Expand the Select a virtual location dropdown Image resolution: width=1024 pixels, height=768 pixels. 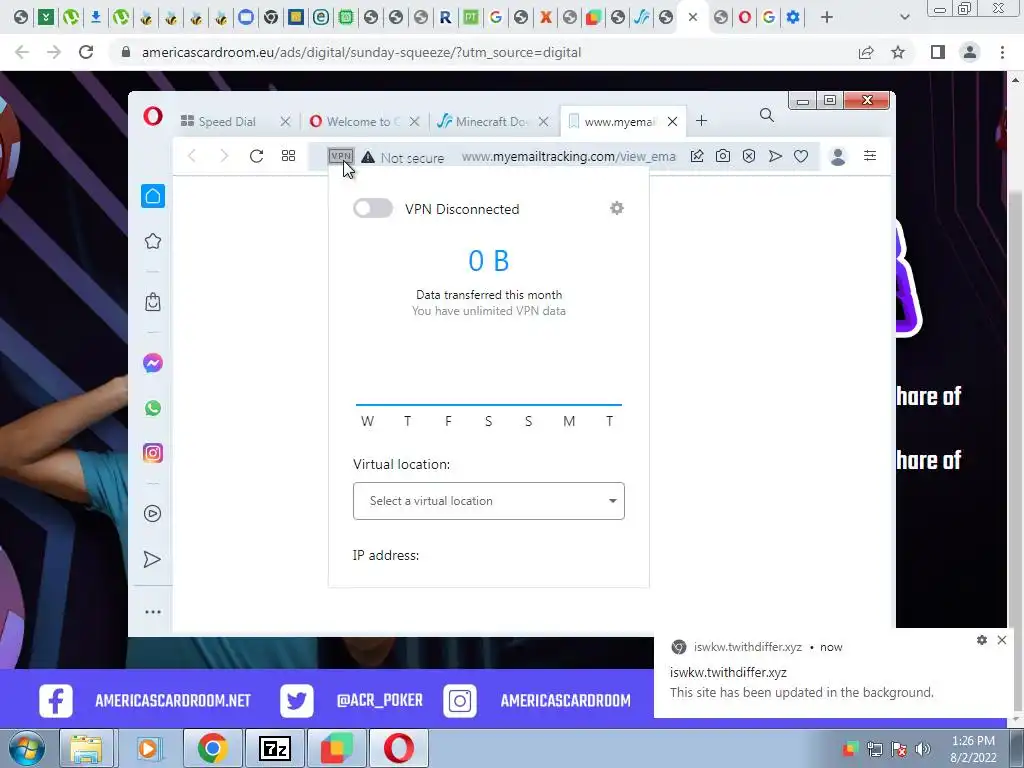coord(488,501)
